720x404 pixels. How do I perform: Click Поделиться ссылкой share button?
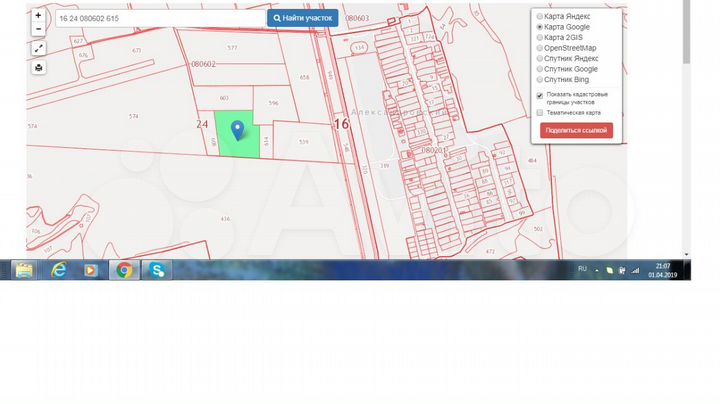[576, 130]
